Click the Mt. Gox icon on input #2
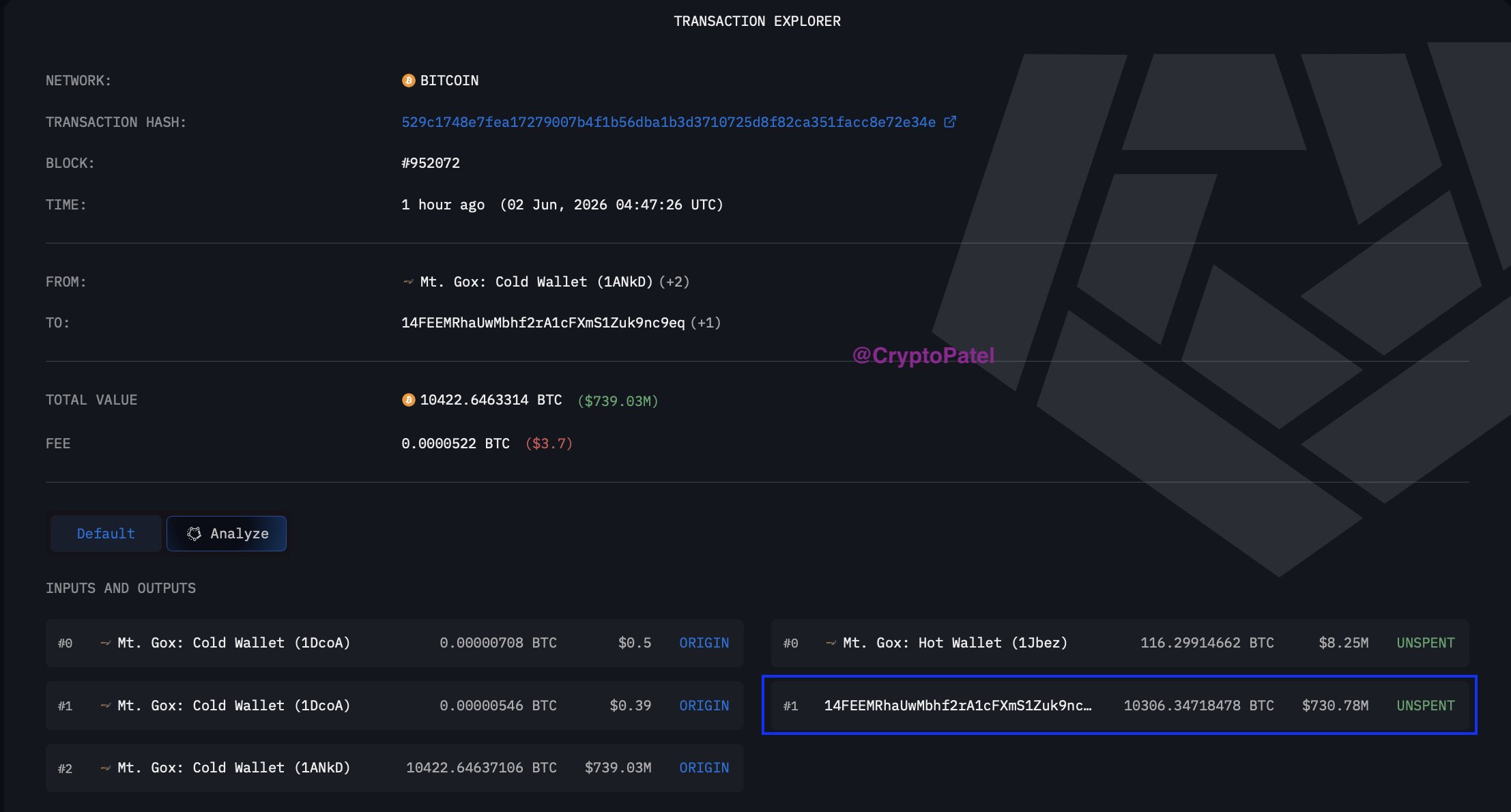This screenshot has width=1511, height=812. [x=106, y=768]
